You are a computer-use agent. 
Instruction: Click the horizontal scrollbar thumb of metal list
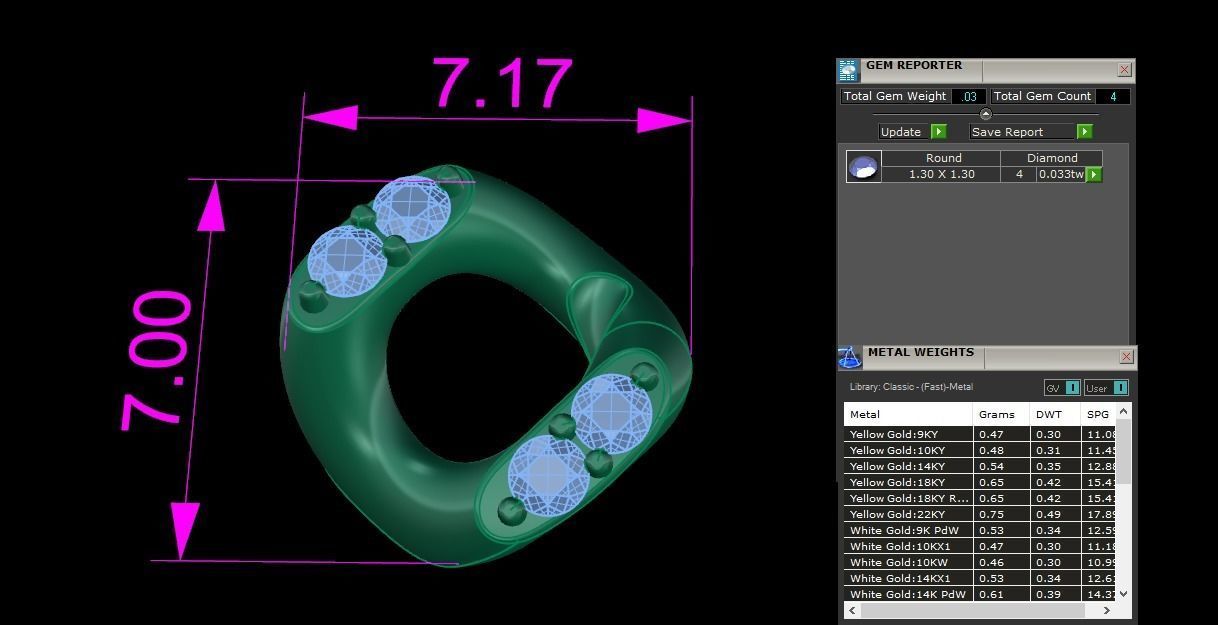tap(973, 610)
